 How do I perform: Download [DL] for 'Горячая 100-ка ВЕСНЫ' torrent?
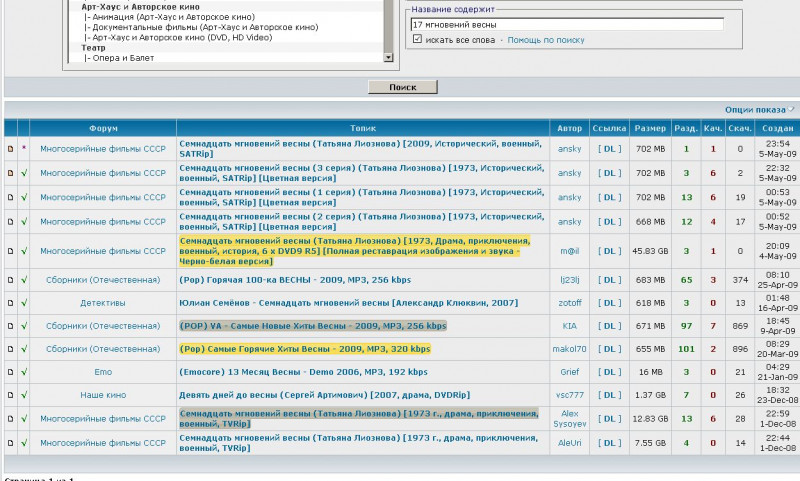[x=610, y=280]
